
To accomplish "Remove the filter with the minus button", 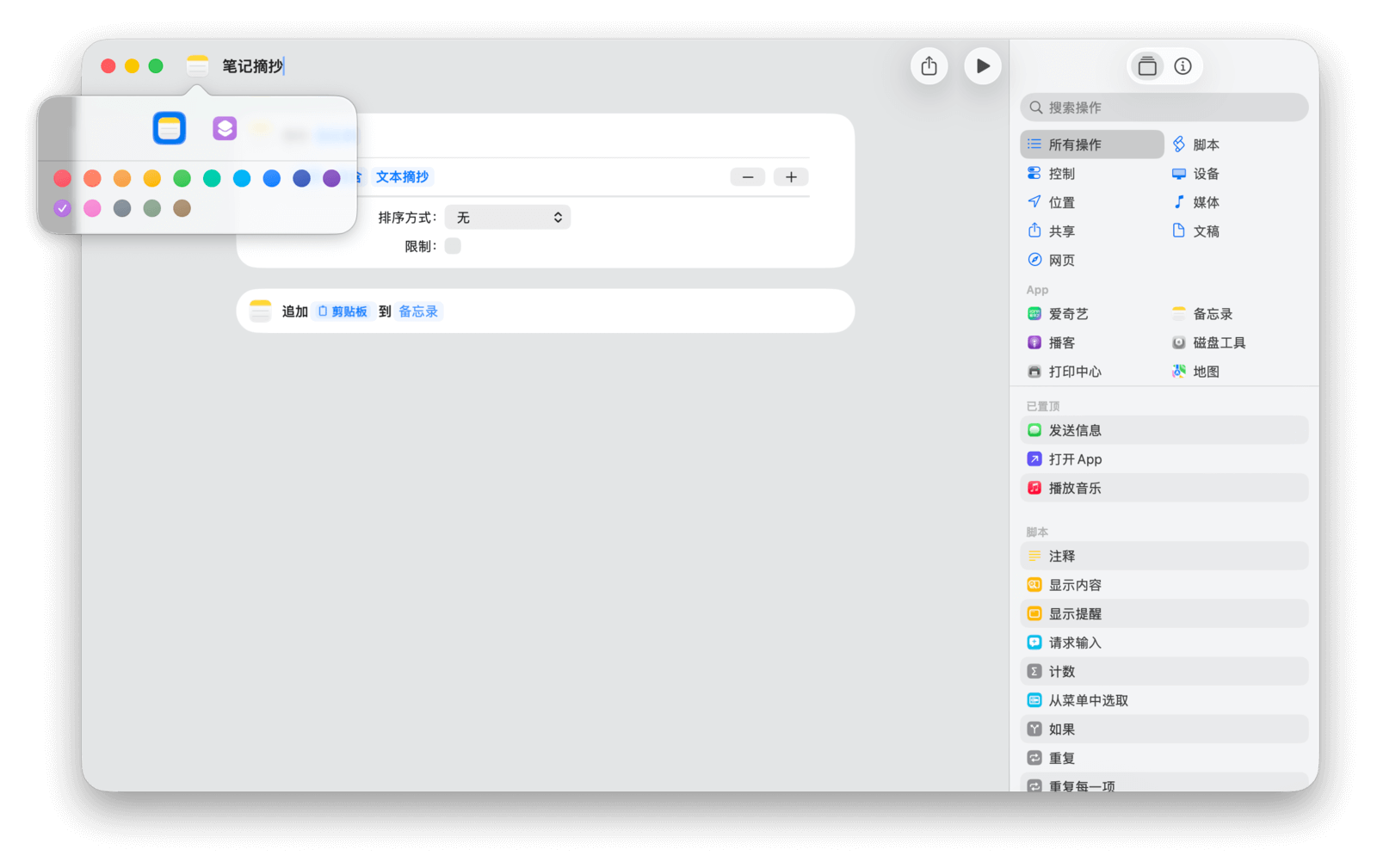I will click(x=748, y=177).
